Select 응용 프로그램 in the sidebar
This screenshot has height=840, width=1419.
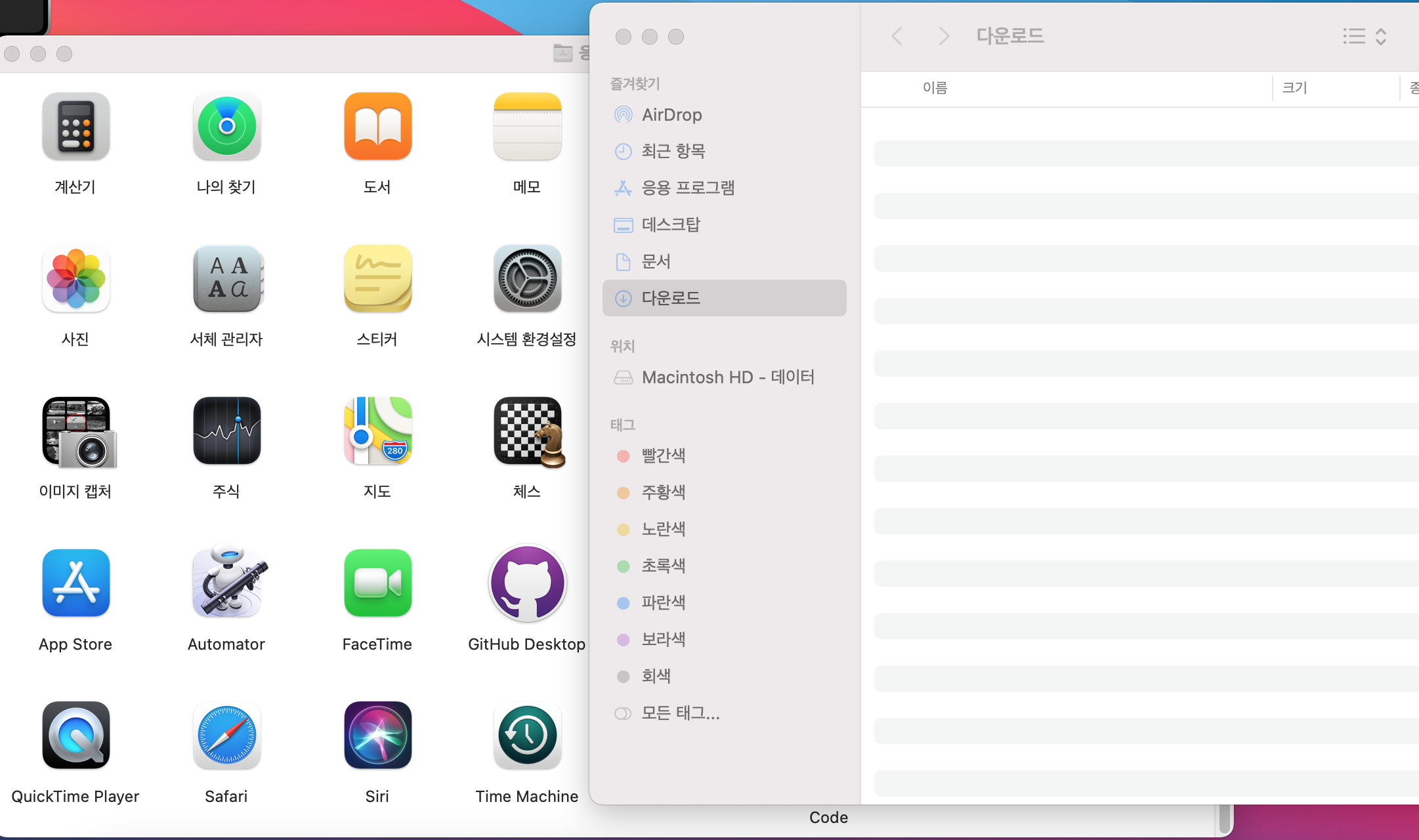click(x=687, y=188)
